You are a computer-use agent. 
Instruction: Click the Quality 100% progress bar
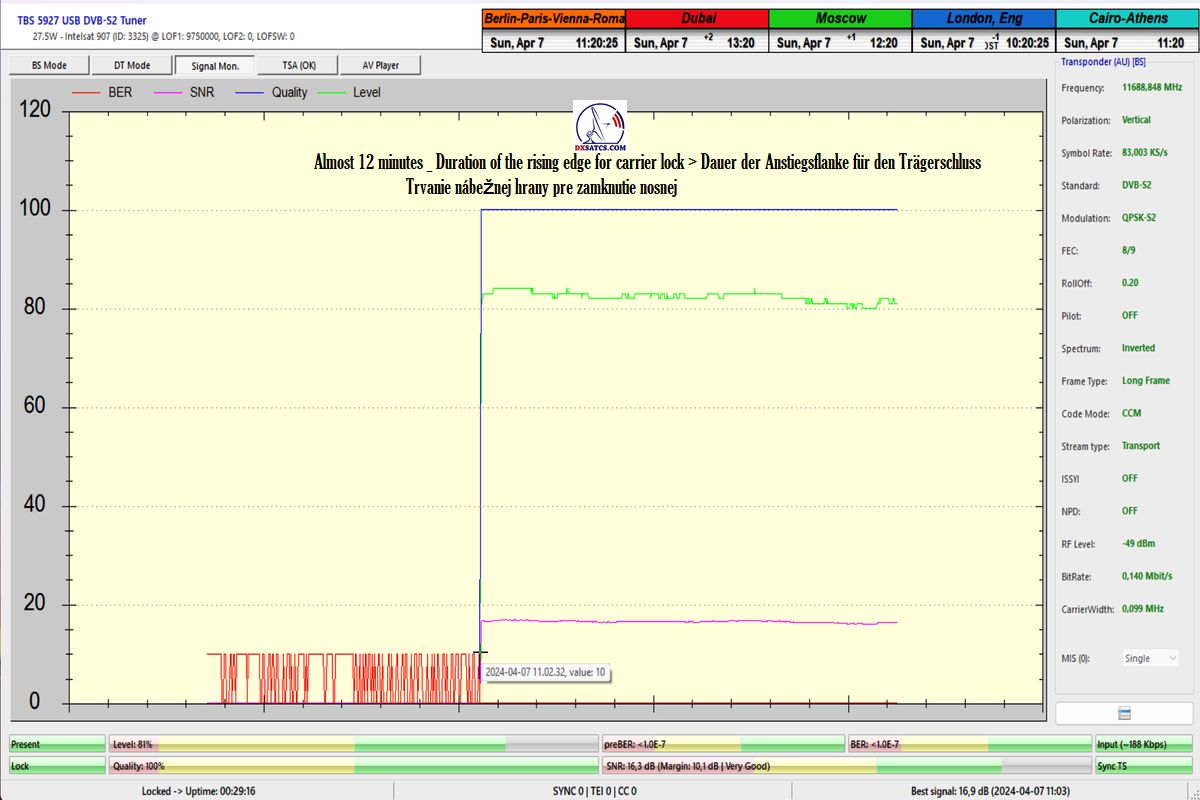click(353, 766)
